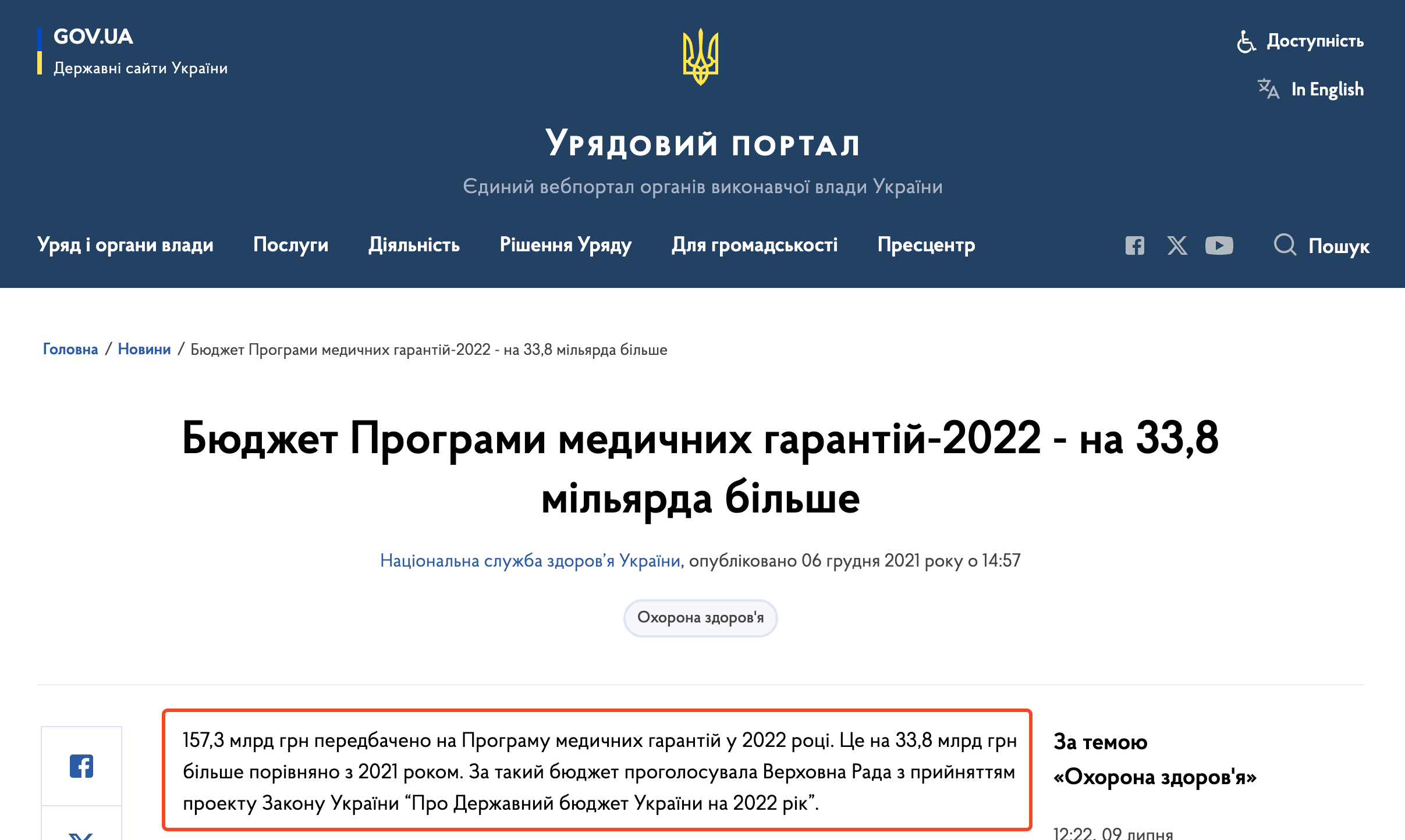Image resolution: width=1405 pixels, height=840 pixels.
Task: Click the GOV.UA logo text
Action: click(x=93, y=37)
